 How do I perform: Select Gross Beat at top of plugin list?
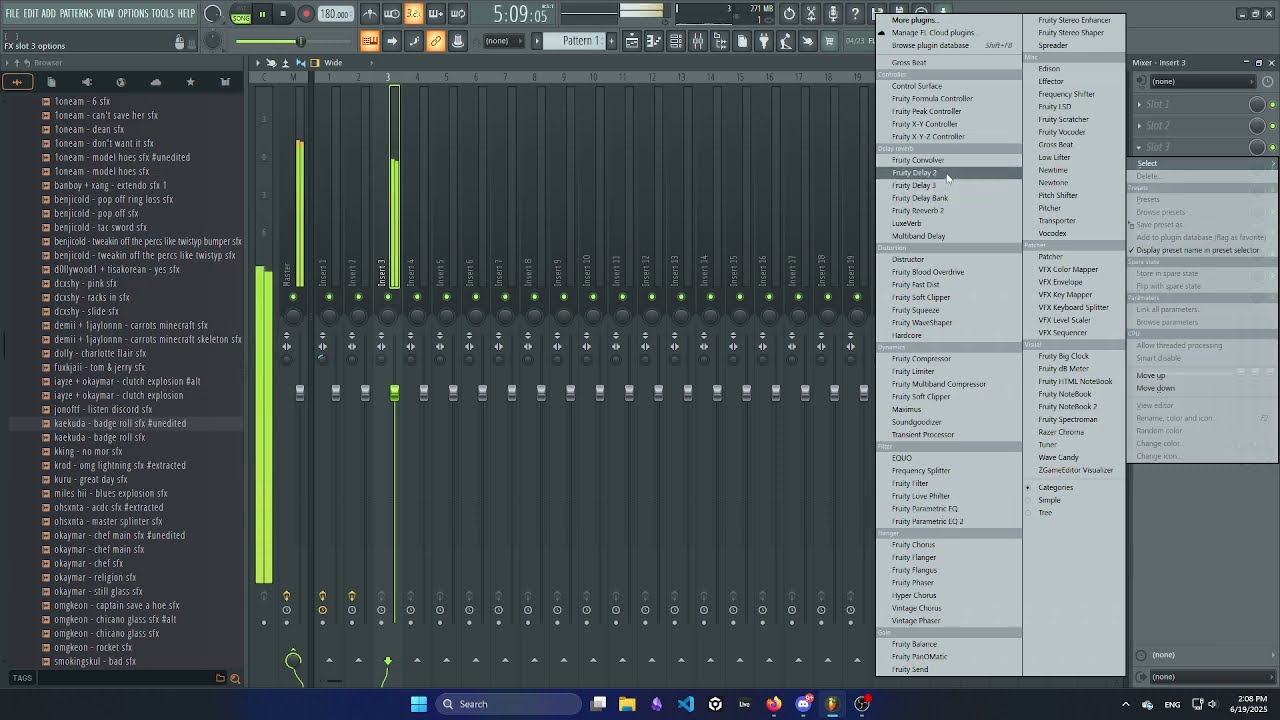point(949,63)
